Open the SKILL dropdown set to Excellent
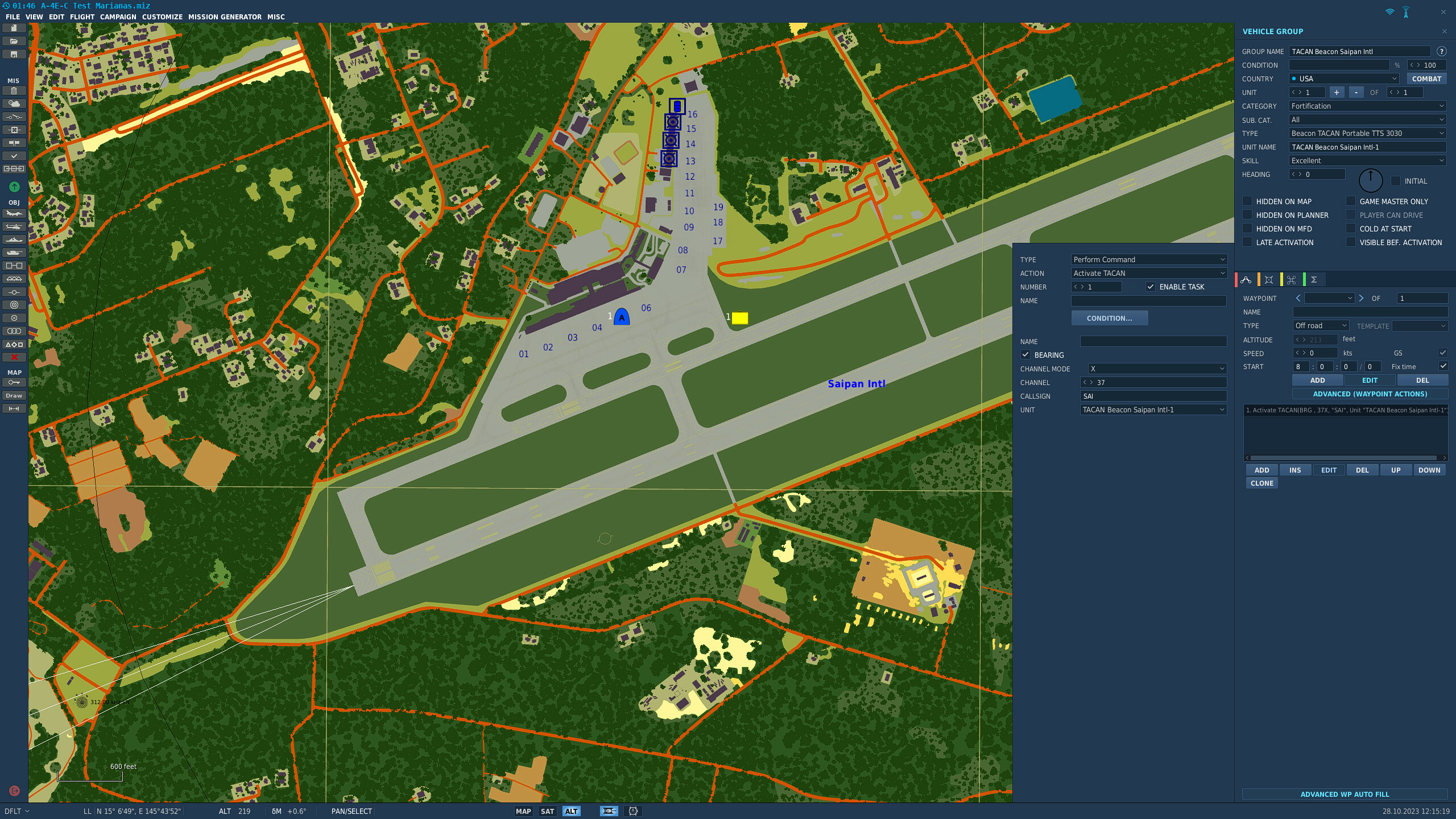This screenshot has height=819, width=1456. 1368,160
